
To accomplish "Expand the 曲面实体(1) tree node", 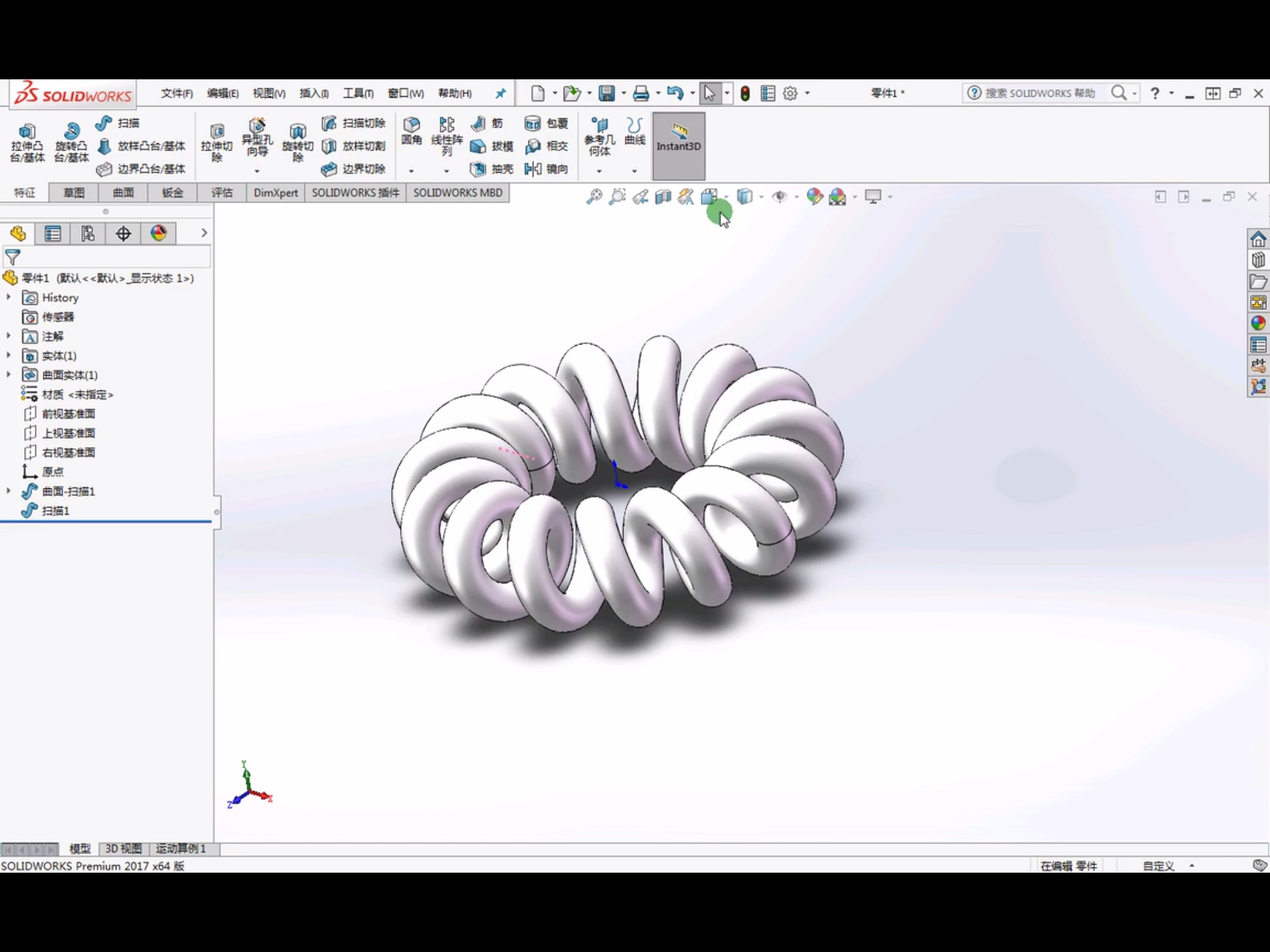I will click(8, 374).
